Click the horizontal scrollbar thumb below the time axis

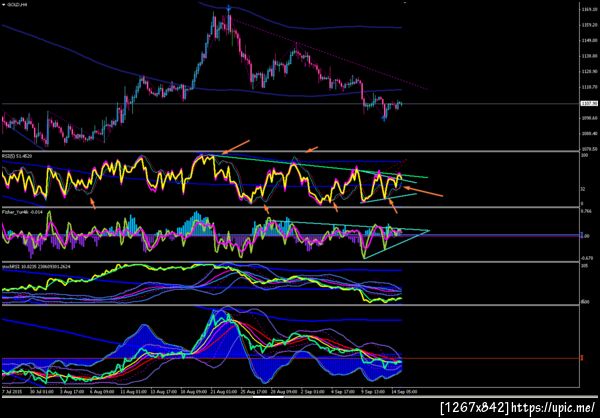click(x=266, y=397)
